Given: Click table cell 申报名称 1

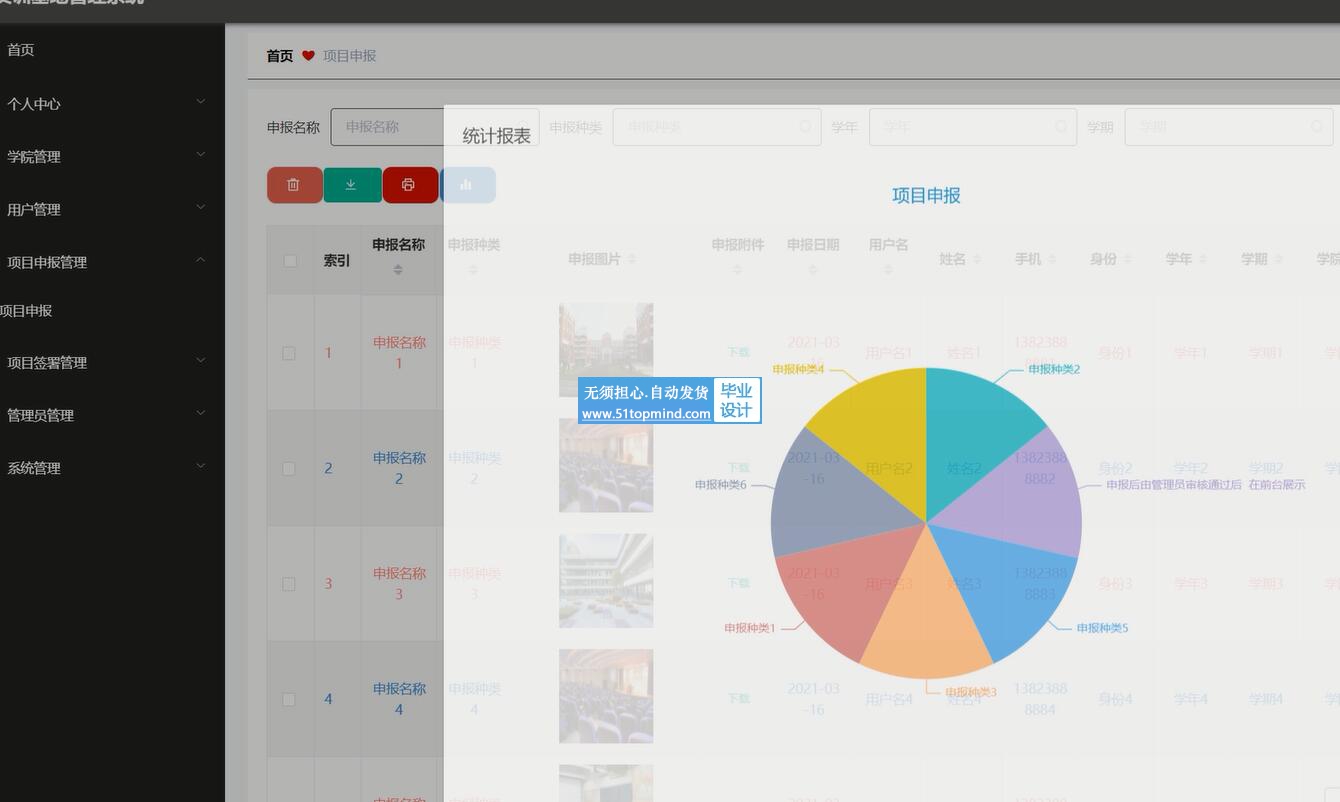Looking at the screenshot, I should (x=399, y=353).
